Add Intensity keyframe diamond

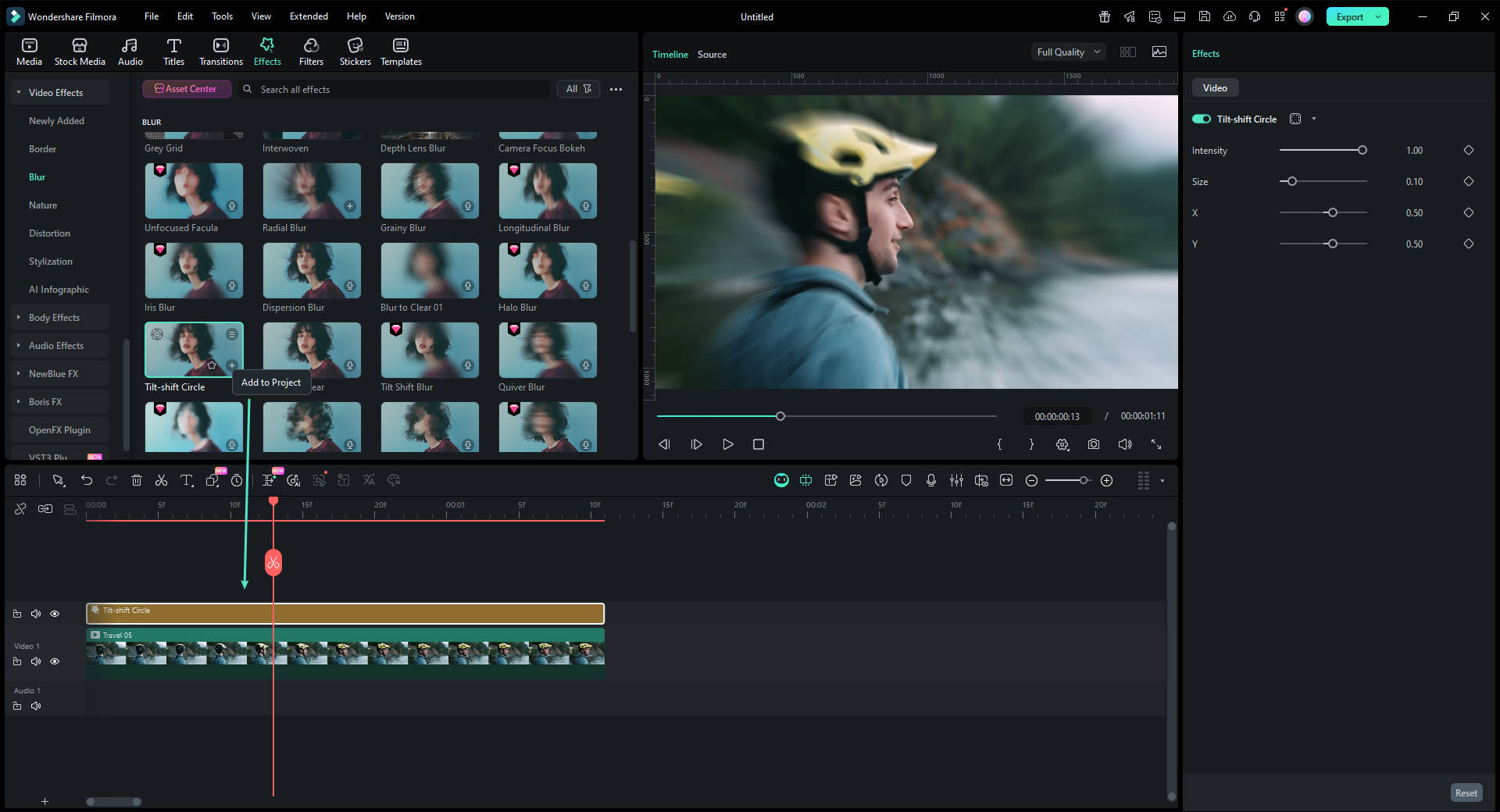[x=1469, y=150]
